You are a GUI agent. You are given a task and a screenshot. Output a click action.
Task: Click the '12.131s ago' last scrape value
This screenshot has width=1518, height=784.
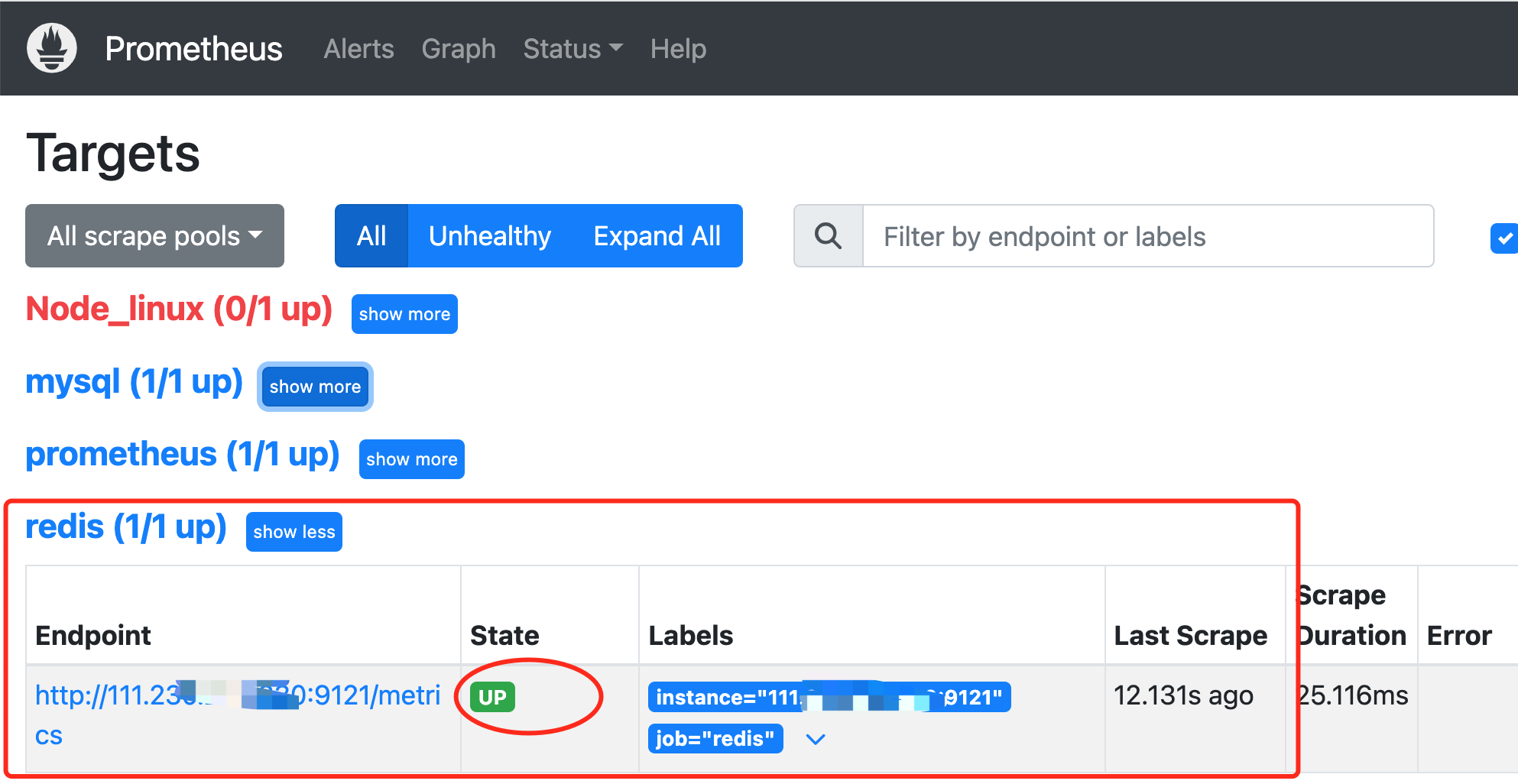tap(1183, 695)
